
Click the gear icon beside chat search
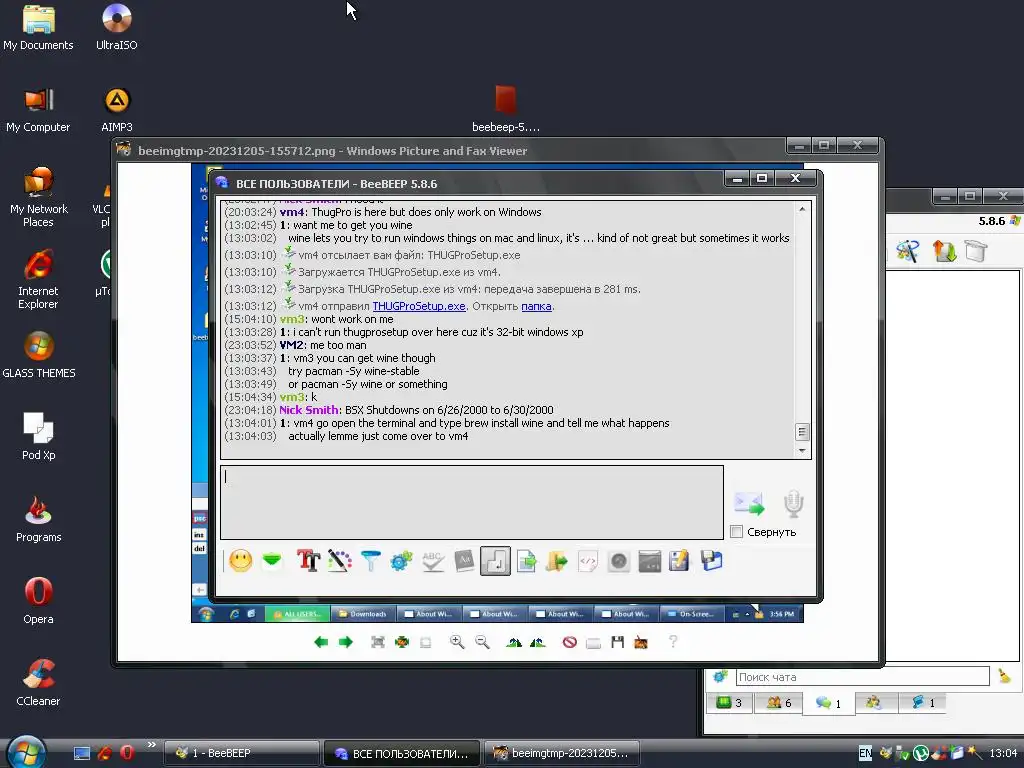720,677
